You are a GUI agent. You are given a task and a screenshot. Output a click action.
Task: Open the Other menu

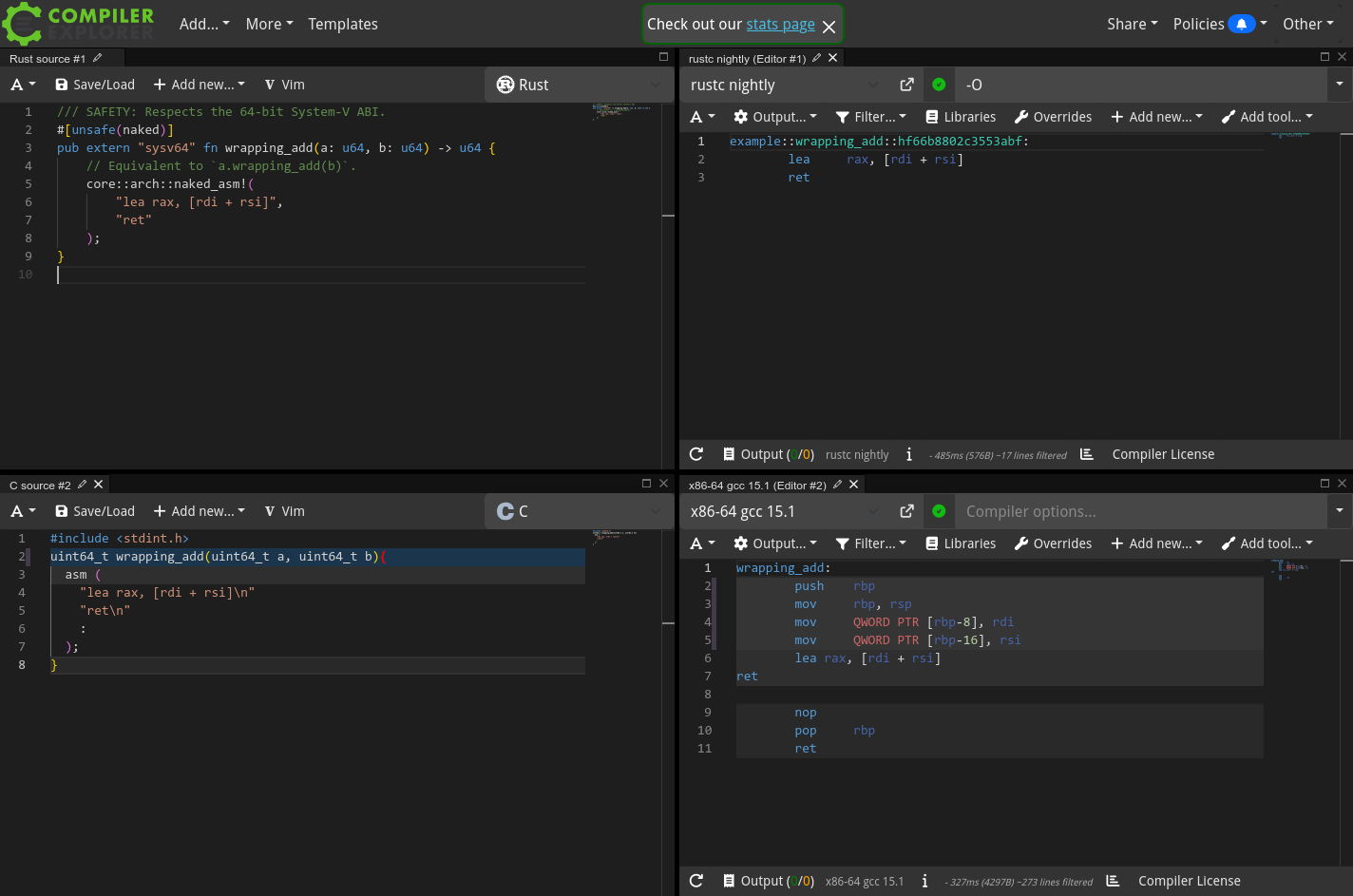(x=1308, y=24)
